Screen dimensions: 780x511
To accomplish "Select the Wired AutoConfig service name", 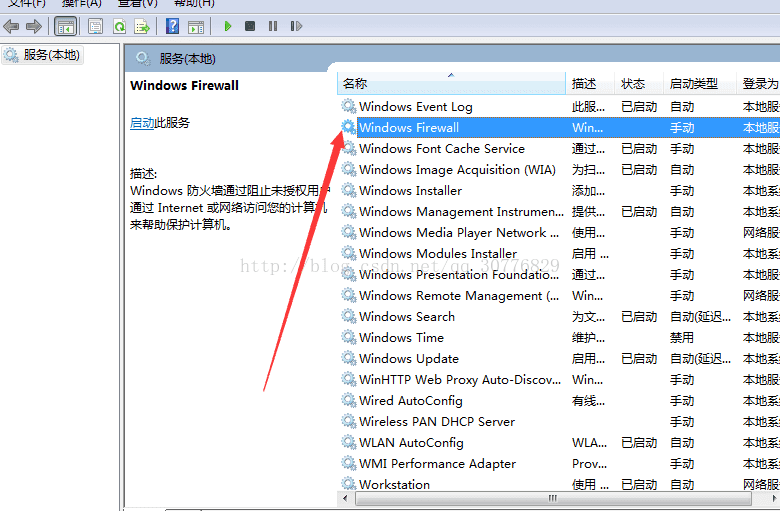I will [411, 401].
